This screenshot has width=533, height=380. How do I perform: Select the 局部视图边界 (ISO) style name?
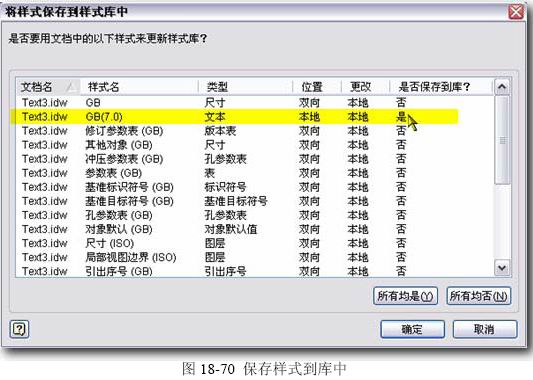coord(131,257)
